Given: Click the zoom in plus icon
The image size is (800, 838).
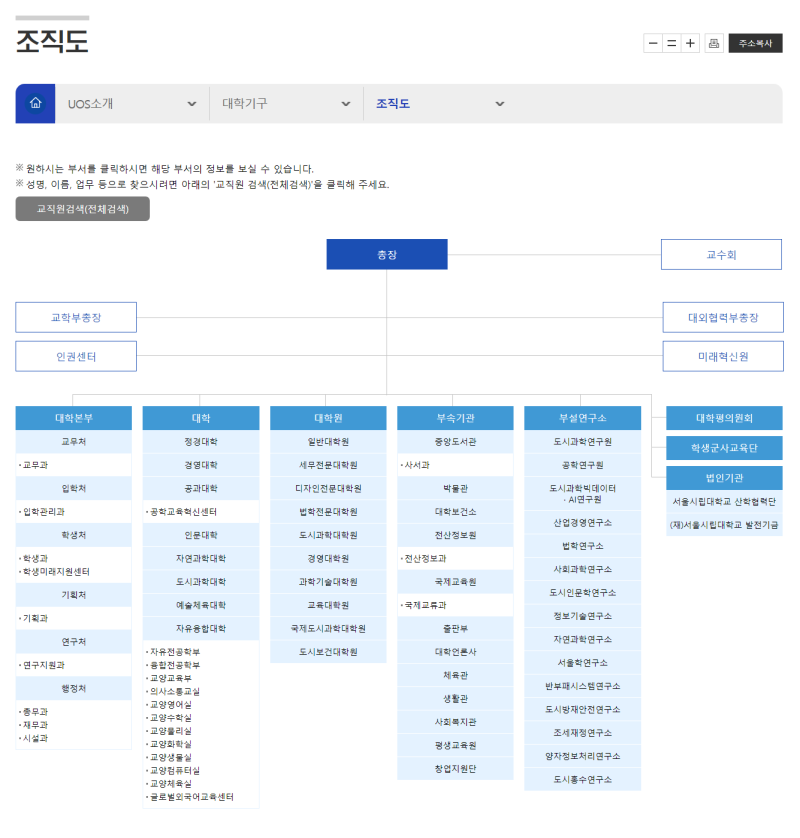Looking at the screenshot, I should click(x=691, y=44).
